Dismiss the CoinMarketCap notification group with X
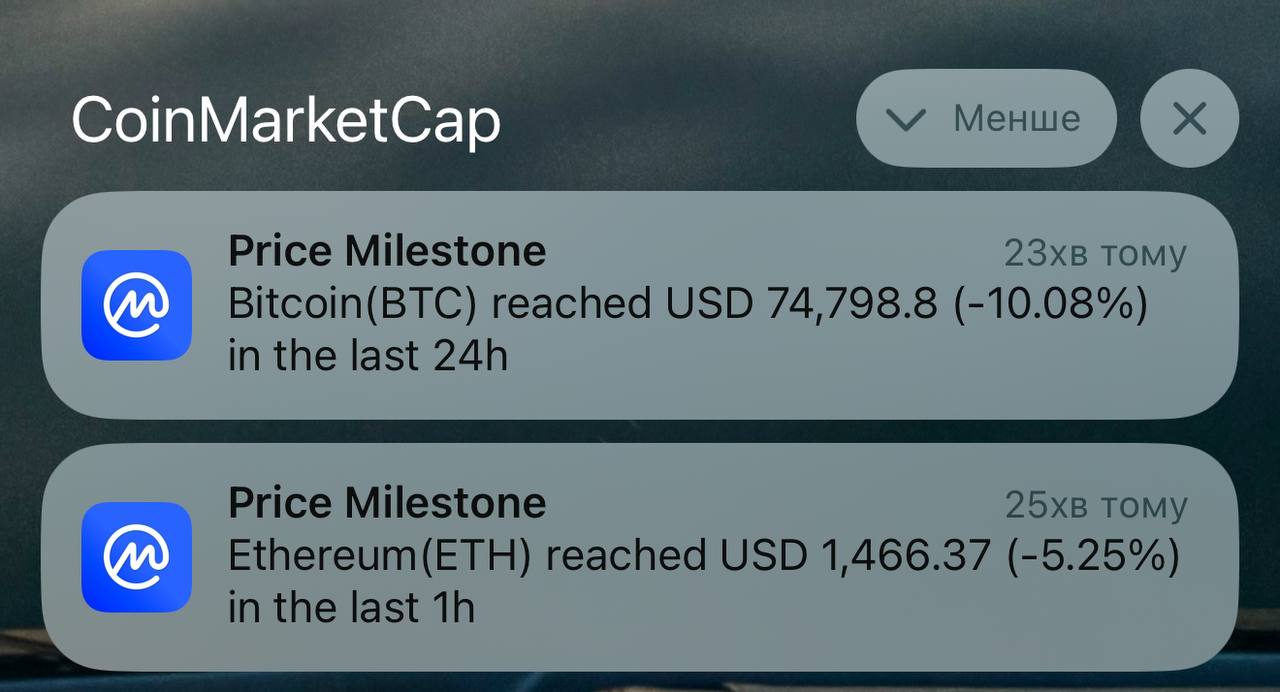The width and height of the screenshot is (1280, 692). click(1189, 118)
